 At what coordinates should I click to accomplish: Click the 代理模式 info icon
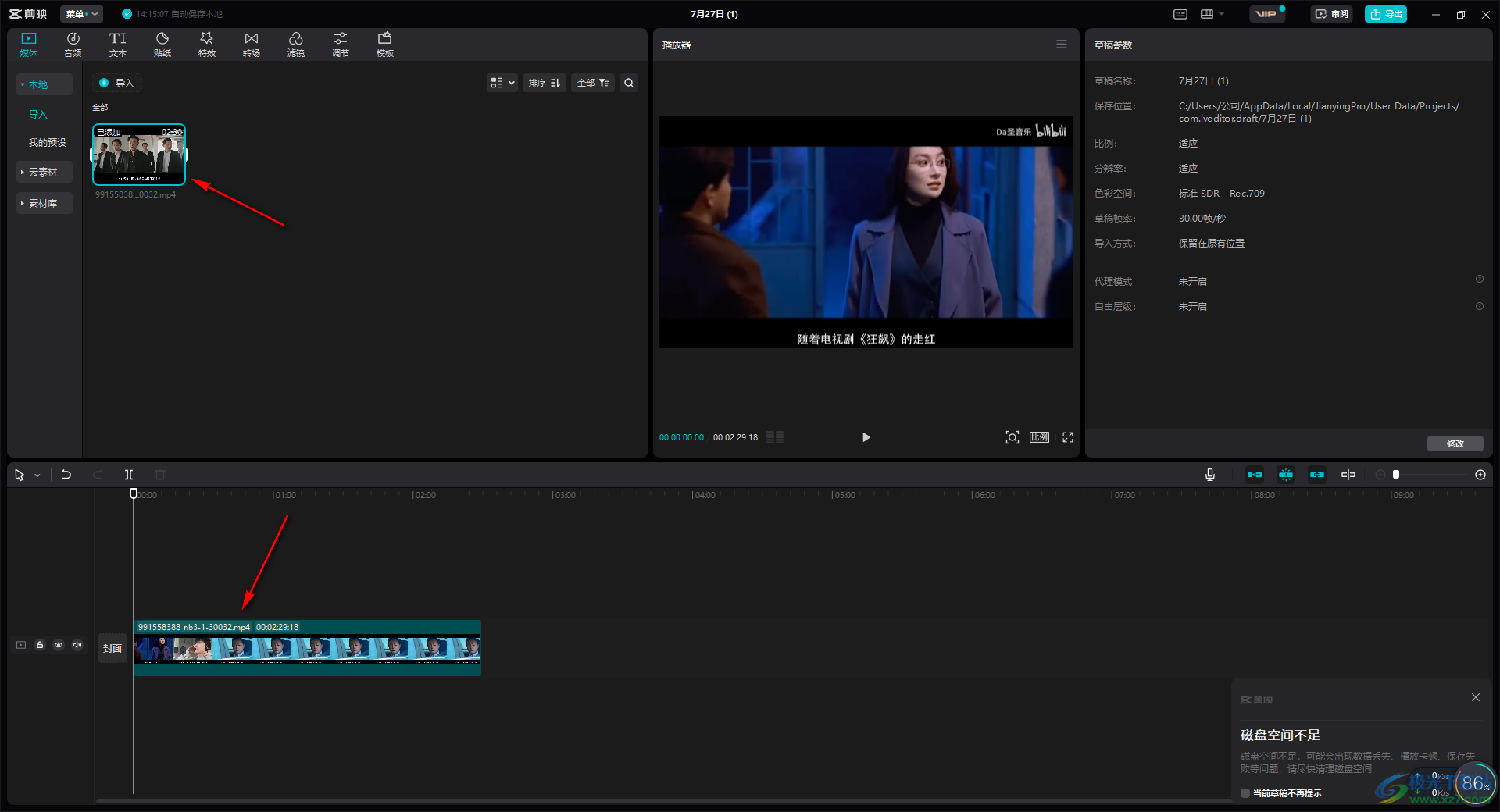pos(1480,279)
